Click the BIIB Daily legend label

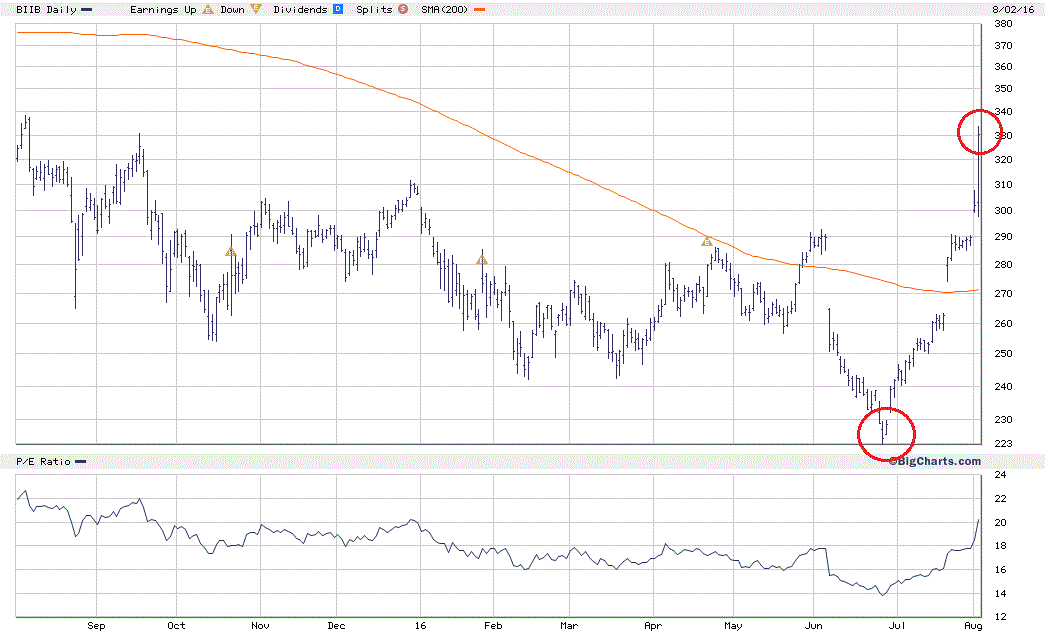(47, 9)
